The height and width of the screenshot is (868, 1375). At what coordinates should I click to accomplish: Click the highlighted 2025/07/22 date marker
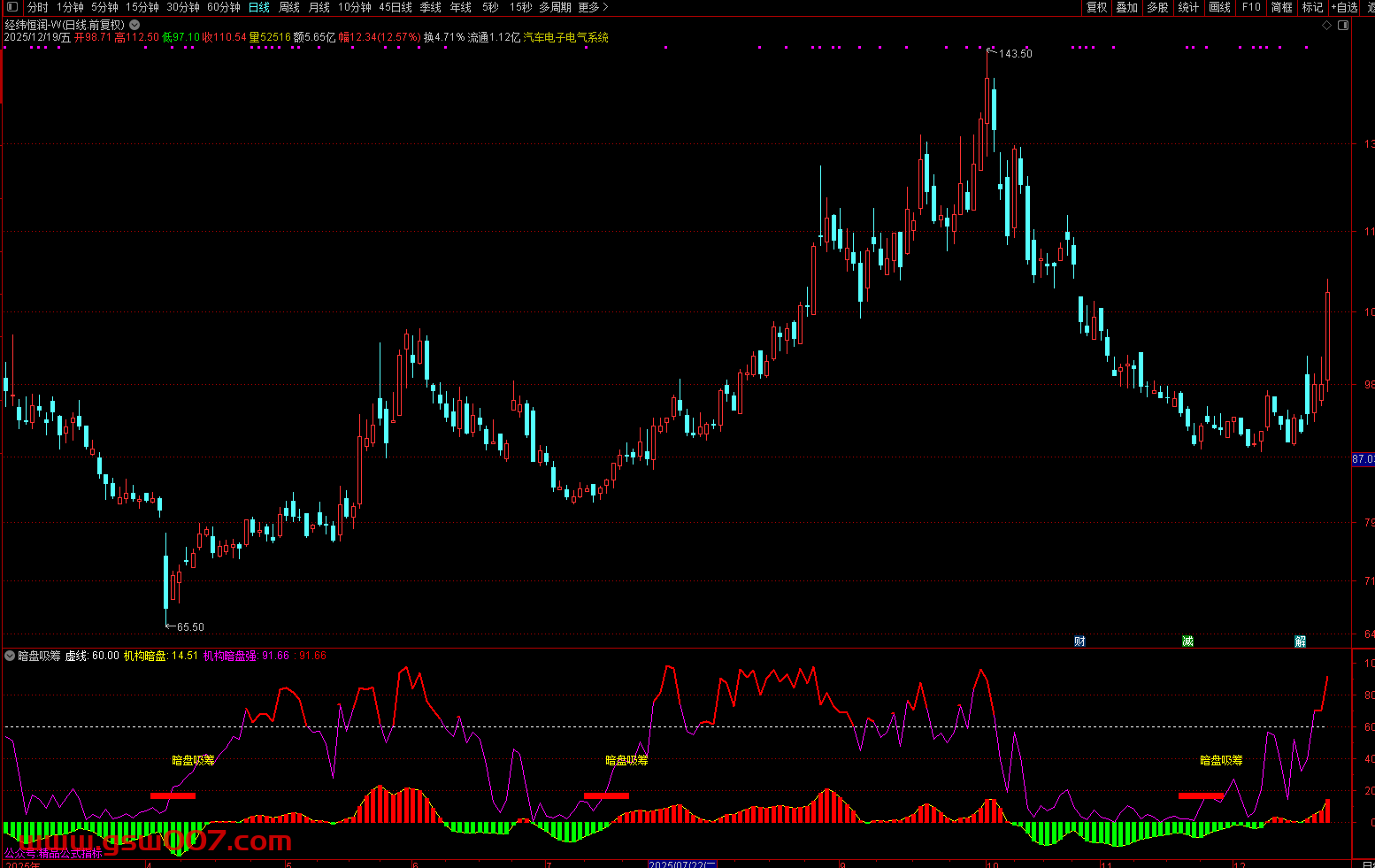point(682,864)
